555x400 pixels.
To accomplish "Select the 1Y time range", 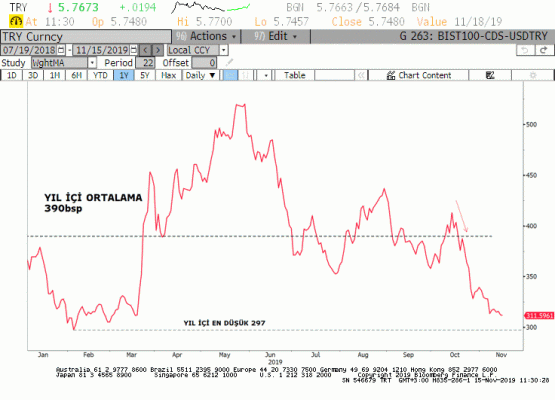I will [124, 75].
